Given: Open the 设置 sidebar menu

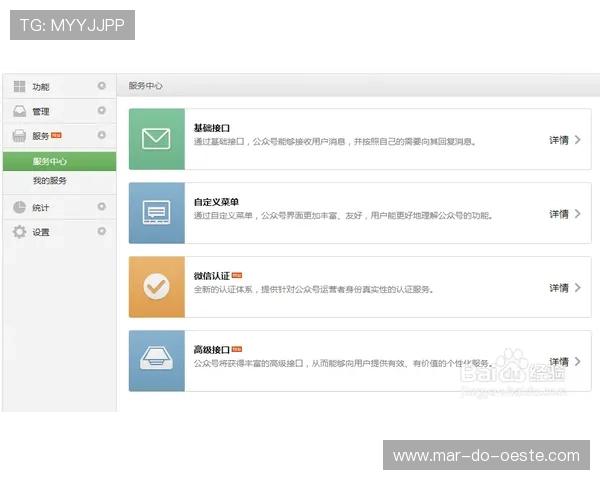Looking at the screenshot, I should pyautogui.click(x=59, y=232).
